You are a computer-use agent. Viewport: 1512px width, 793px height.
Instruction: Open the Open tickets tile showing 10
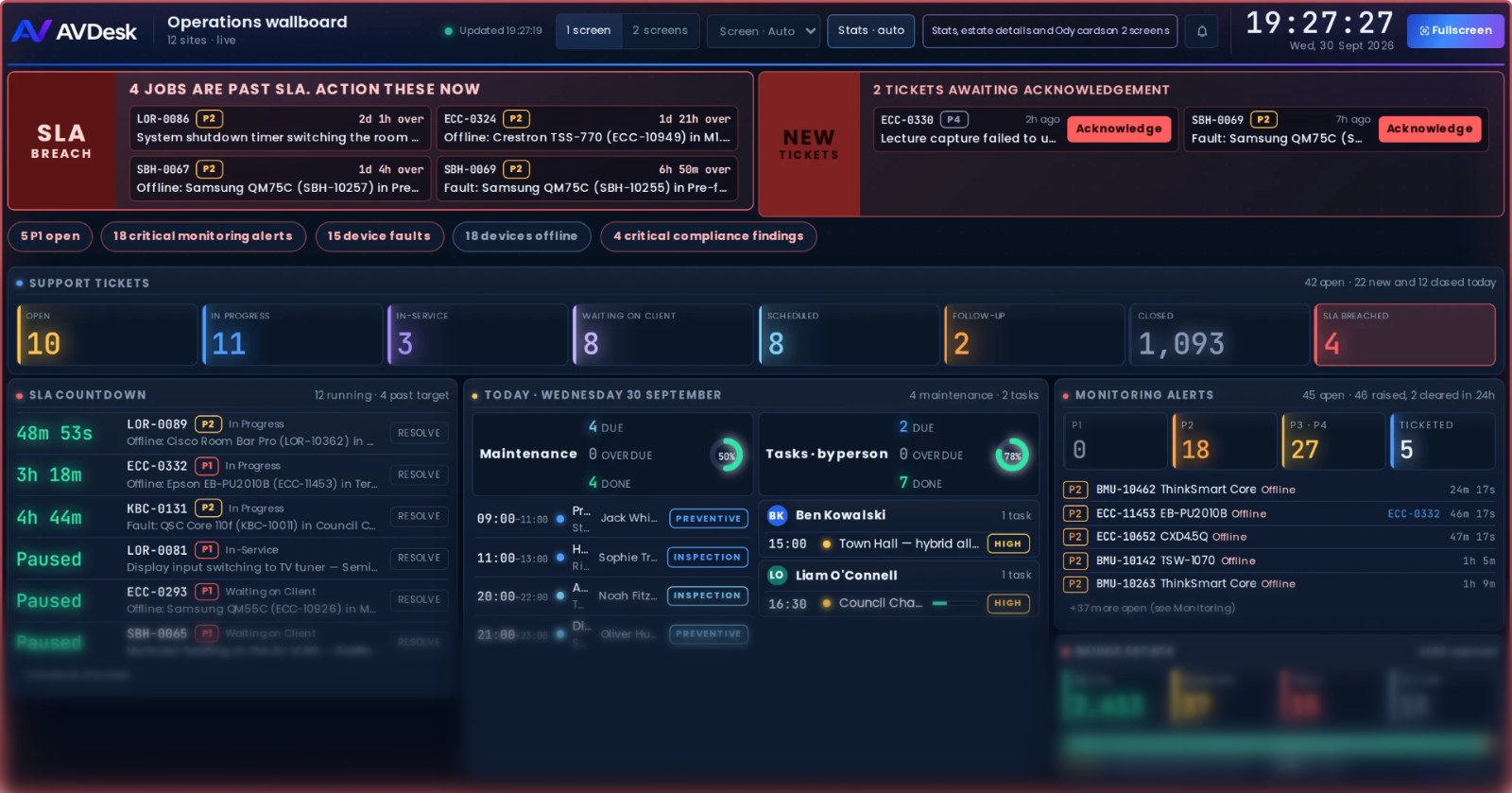[x=107, y=335]
